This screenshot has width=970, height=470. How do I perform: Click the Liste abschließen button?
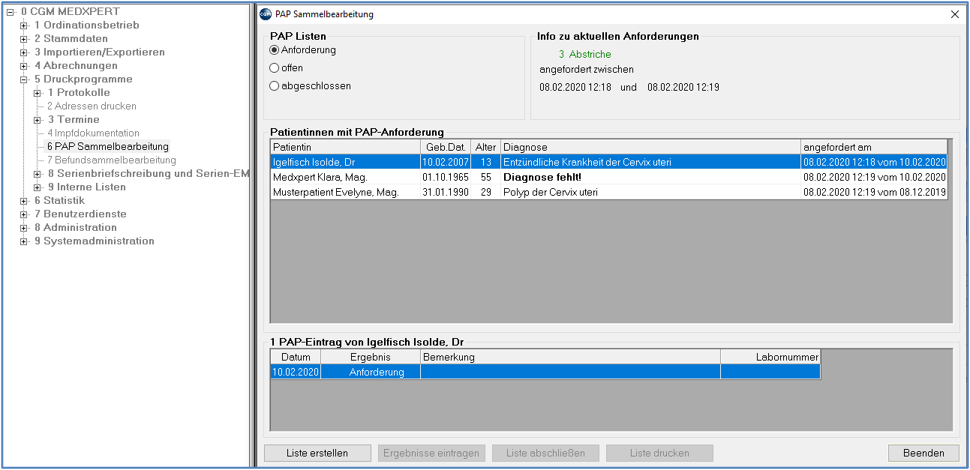[545, 453]
